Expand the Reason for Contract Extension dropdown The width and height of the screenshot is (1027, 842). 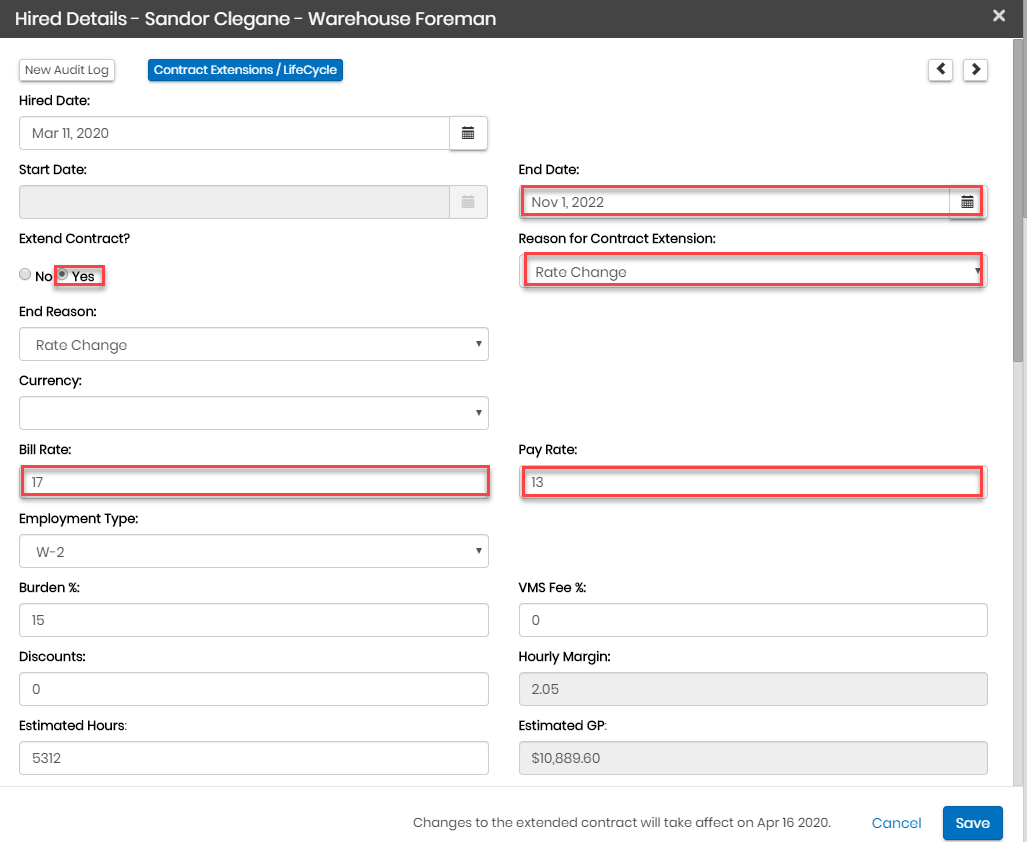[x=752, y=272]
